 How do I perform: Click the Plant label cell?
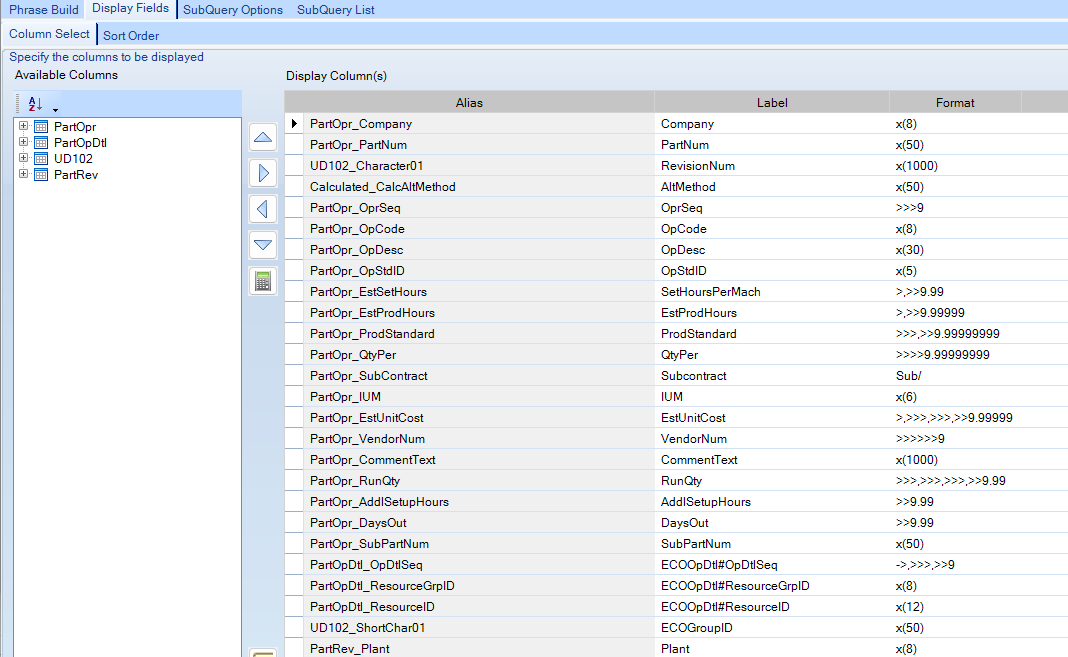tap(772, 649)
